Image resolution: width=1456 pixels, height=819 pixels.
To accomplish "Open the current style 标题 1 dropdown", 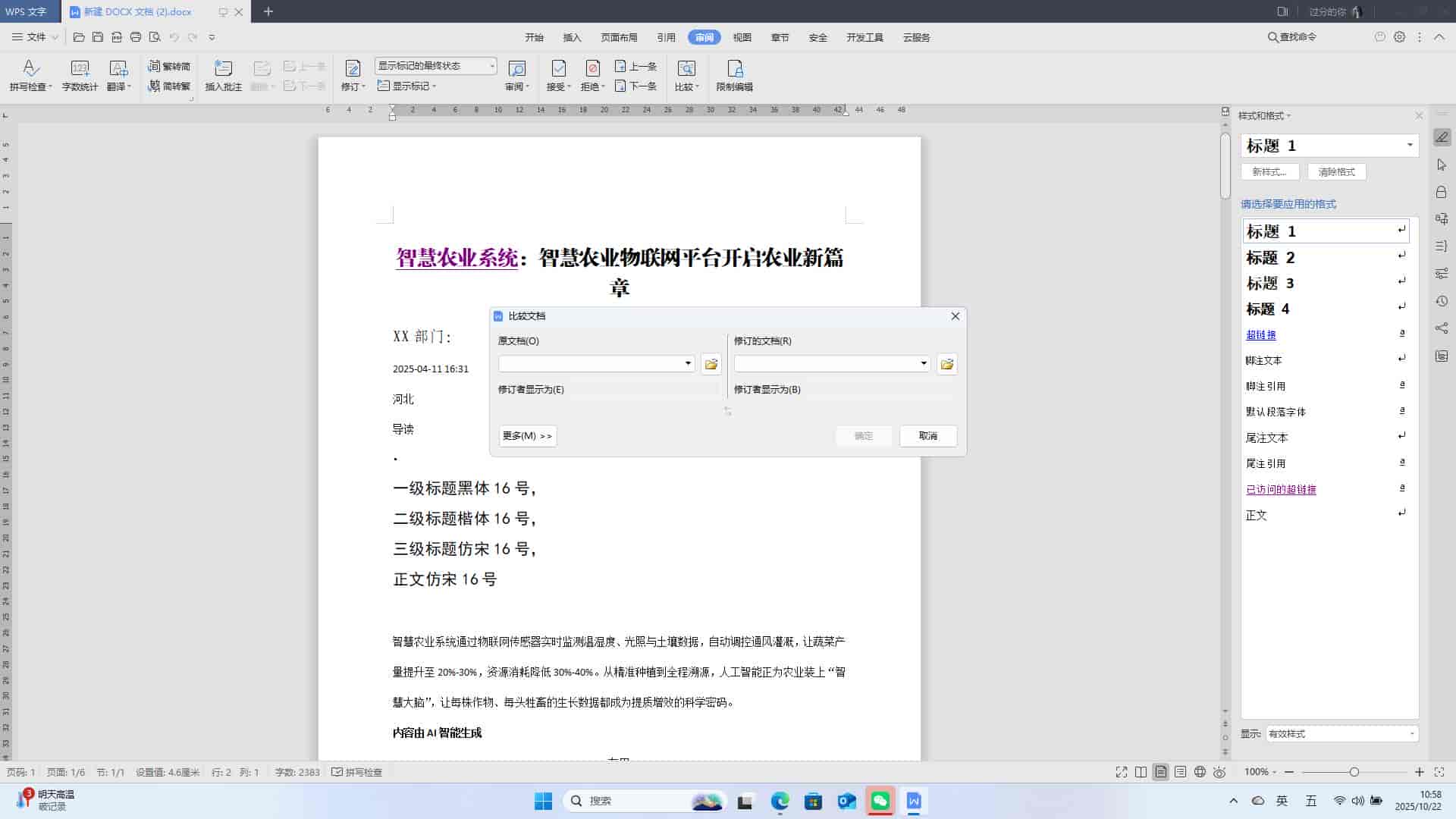I will pyautogui.click(x=1410, y=145).
